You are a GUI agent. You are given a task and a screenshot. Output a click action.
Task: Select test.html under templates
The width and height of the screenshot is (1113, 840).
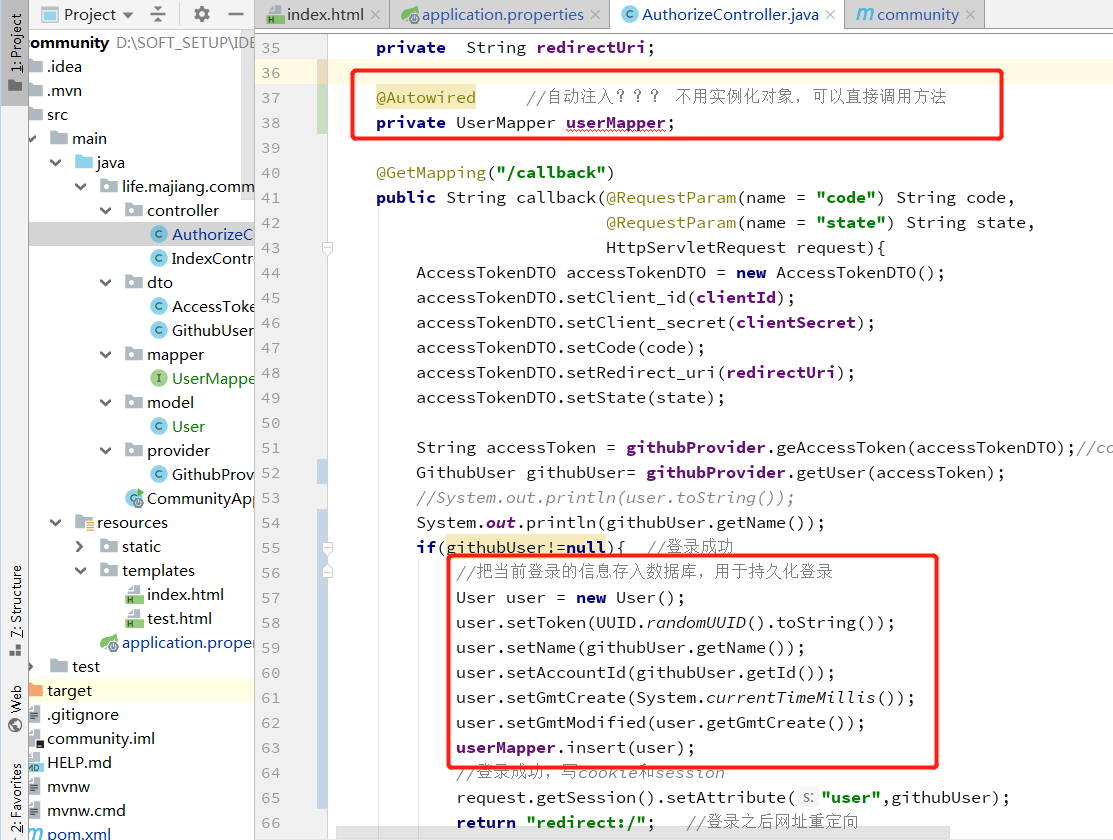point(169,618)
